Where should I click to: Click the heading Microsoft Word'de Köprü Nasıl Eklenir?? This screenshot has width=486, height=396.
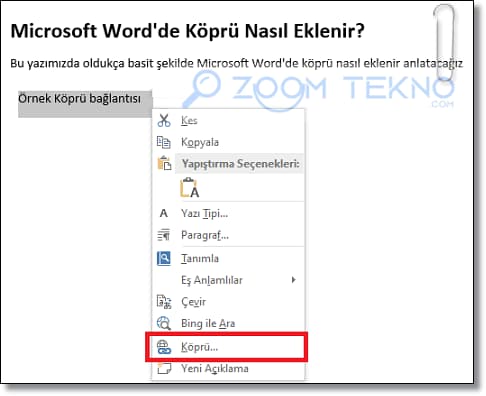(187, 31)
